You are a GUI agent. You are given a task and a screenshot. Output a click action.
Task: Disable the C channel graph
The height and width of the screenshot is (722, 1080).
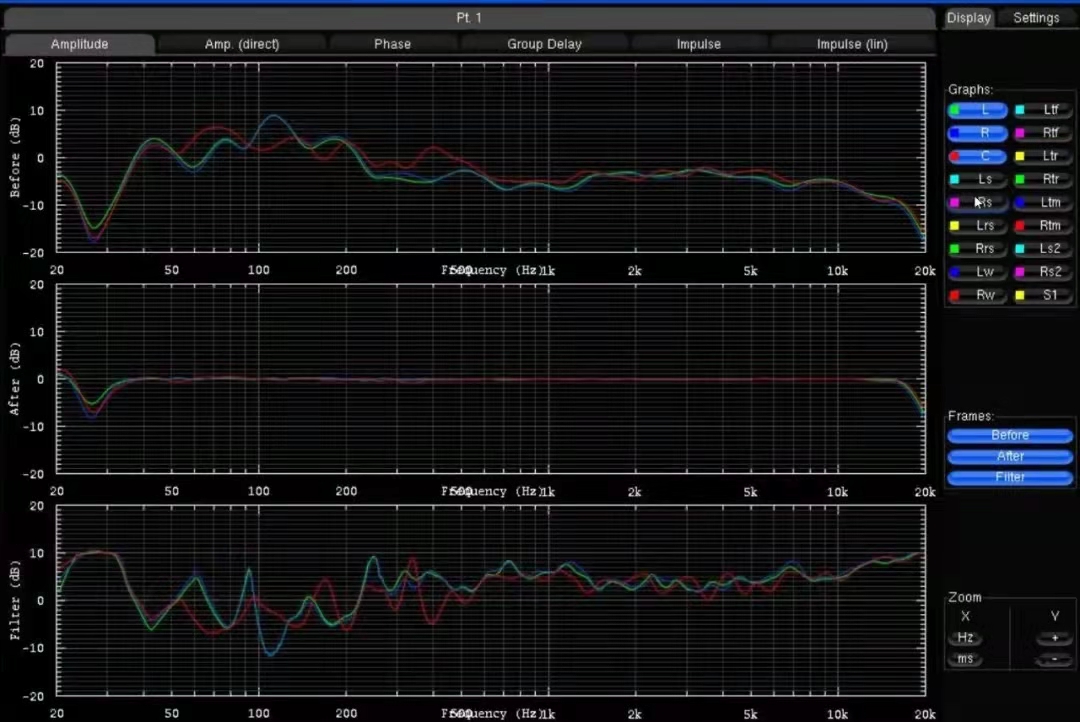pos(978,156)
